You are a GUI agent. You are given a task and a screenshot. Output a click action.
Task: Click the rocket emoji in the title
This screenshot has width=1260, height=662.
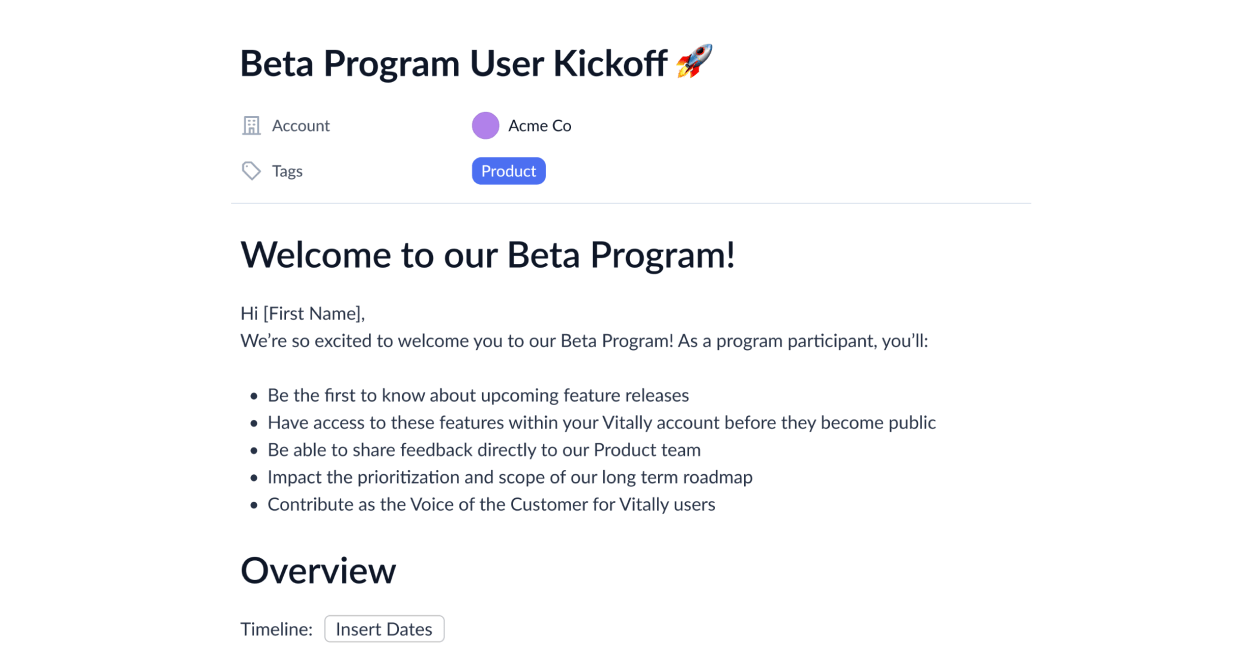point(694,62)
